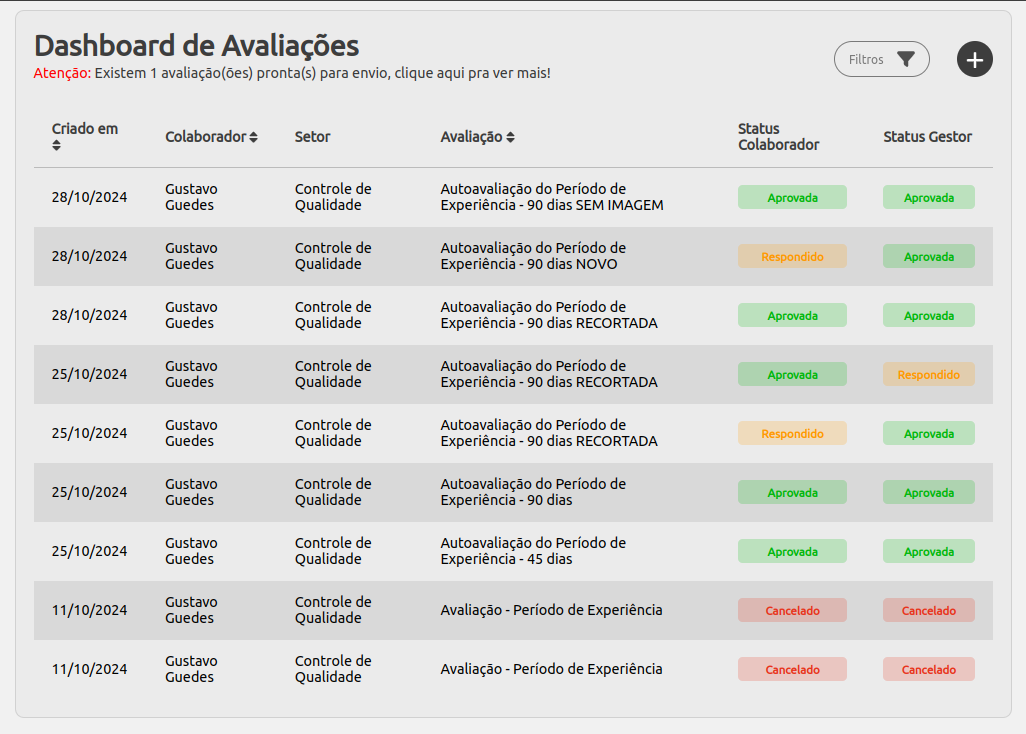The image size is (1026, 734).
Task: Click Cancelado manager badge in first cancelled row
Action: coord(928,611)
